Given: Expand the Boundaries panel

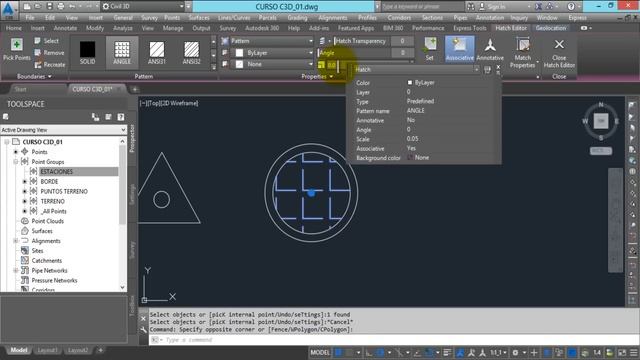Looking at the screenshot, I should (34, 76).
